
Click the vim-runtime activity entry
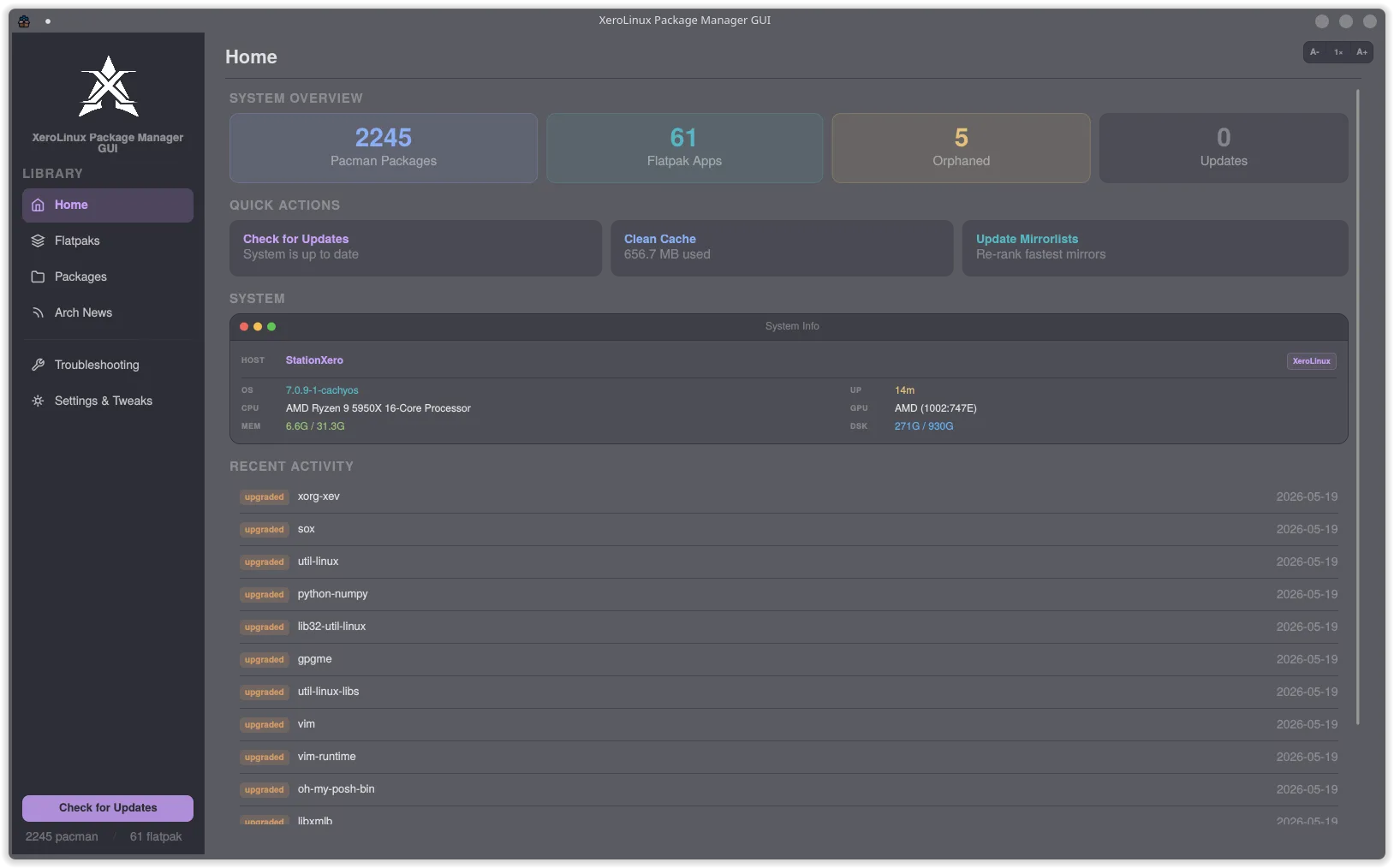click(789, 758)
